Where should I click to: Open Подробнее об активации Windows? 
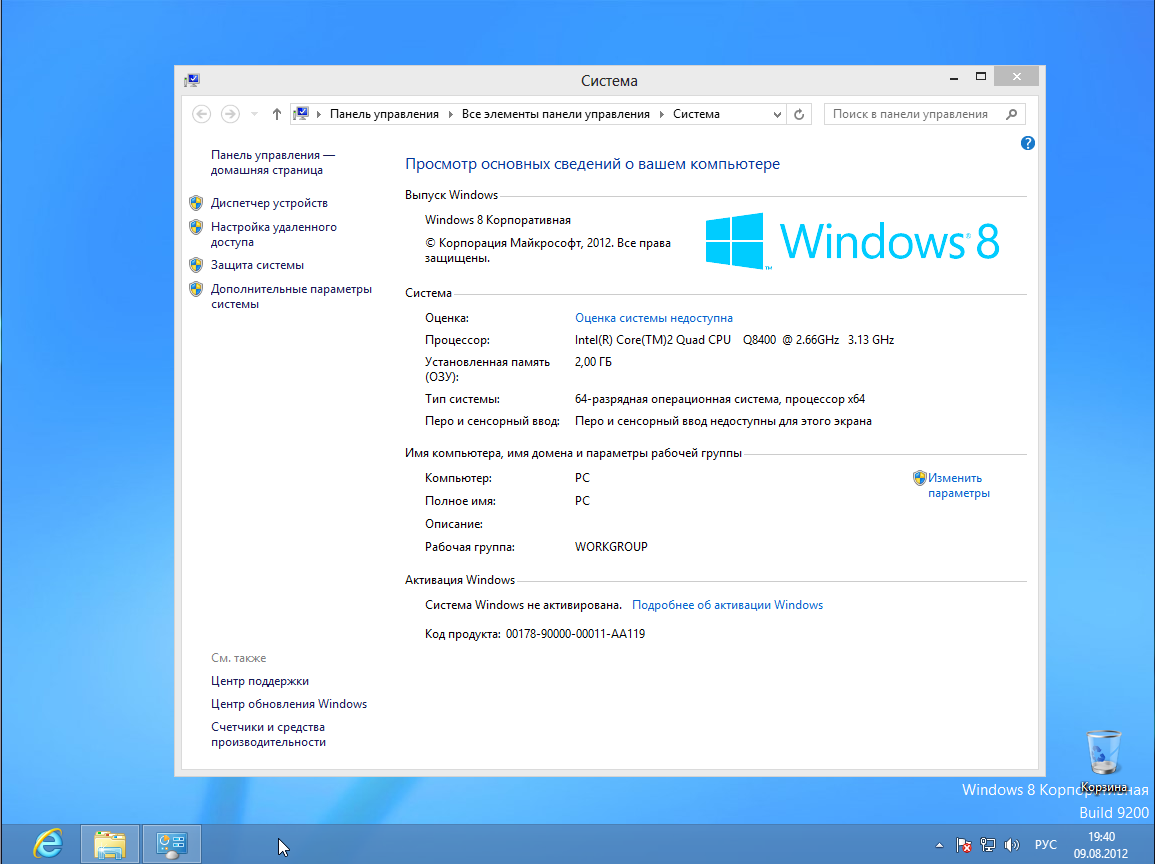click(x=727, y=605)
